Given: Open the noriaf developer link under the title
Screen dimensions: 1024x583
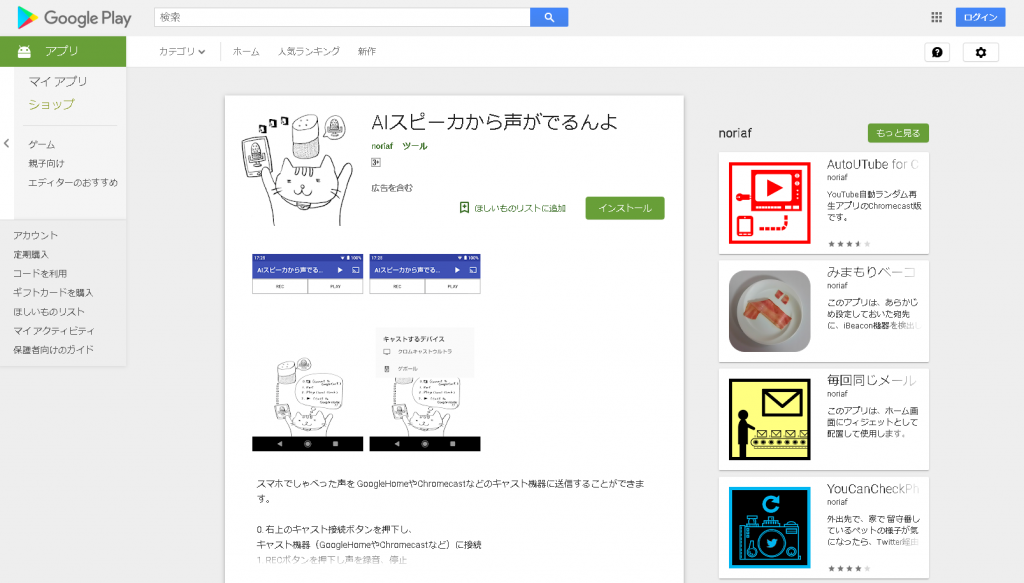Looking at the screenshot, I should pyautogui.click(x=382, y=146).
